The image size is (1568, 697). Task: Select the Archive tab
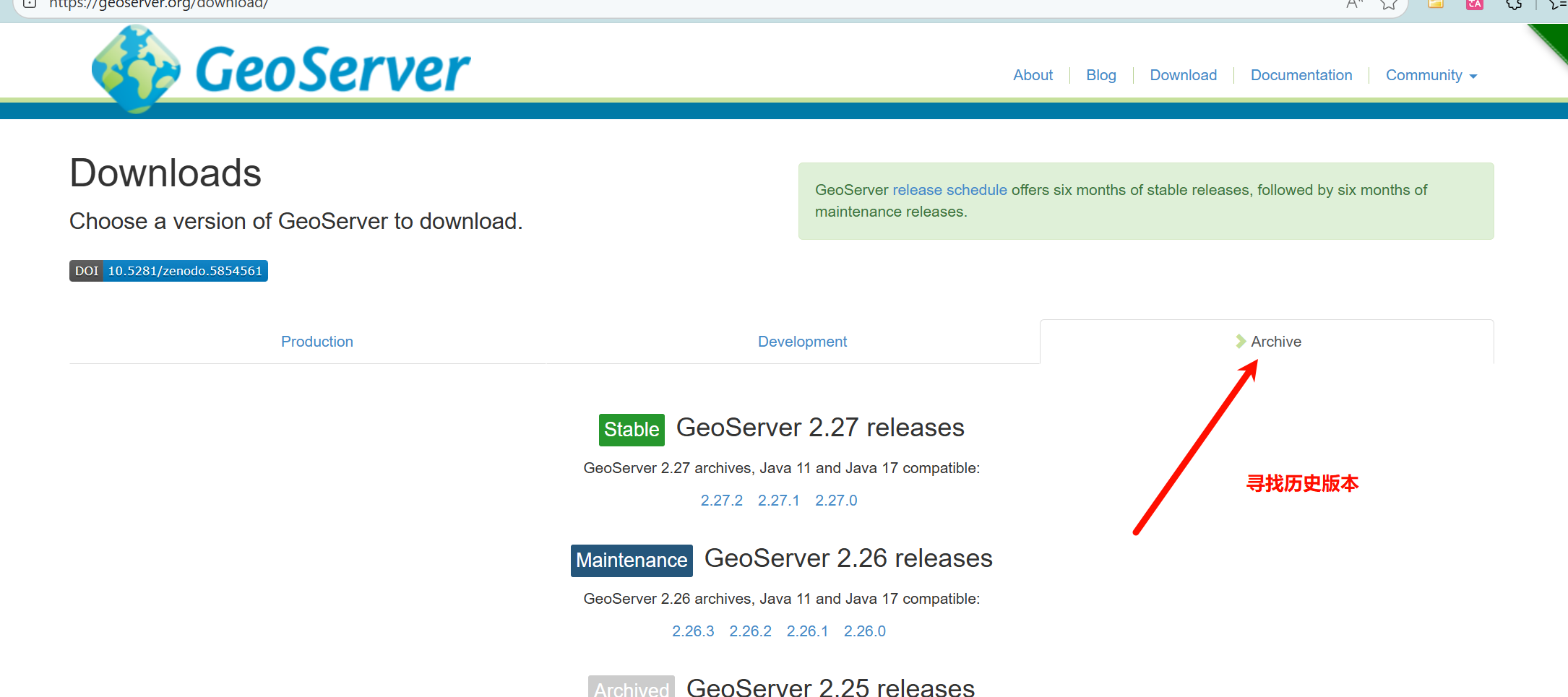pyautogui.click(x=1267, y=342)
